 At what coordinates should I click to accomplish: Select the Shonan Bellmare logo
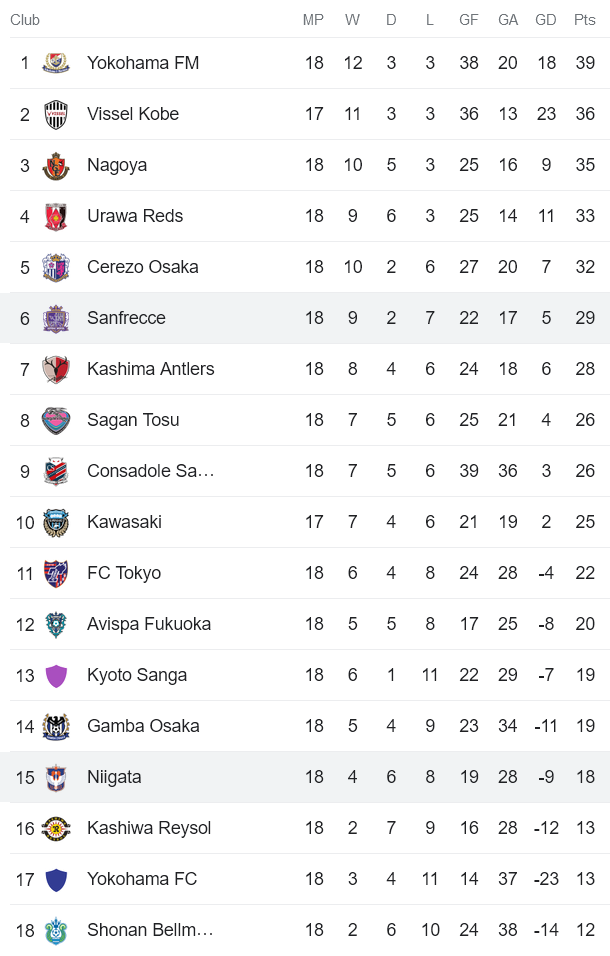[x=56, y=929]
